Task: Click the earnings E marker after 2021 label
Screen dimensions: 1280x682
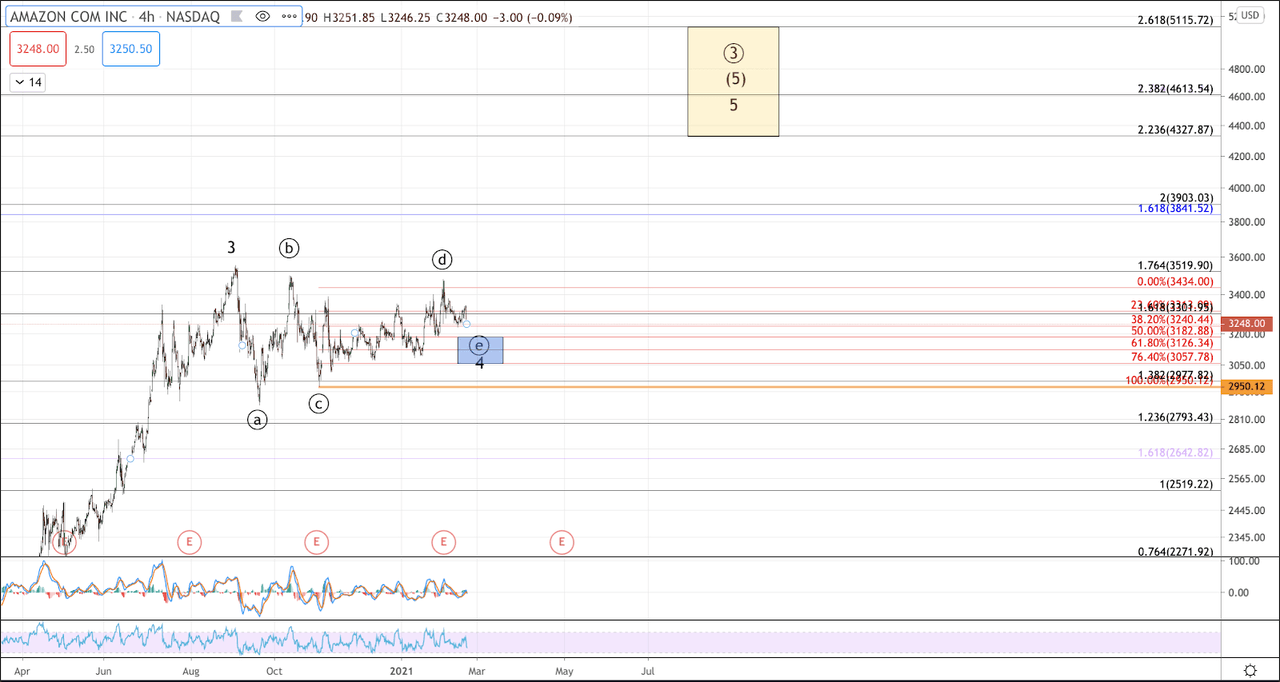Action: [x=443, y=542]
